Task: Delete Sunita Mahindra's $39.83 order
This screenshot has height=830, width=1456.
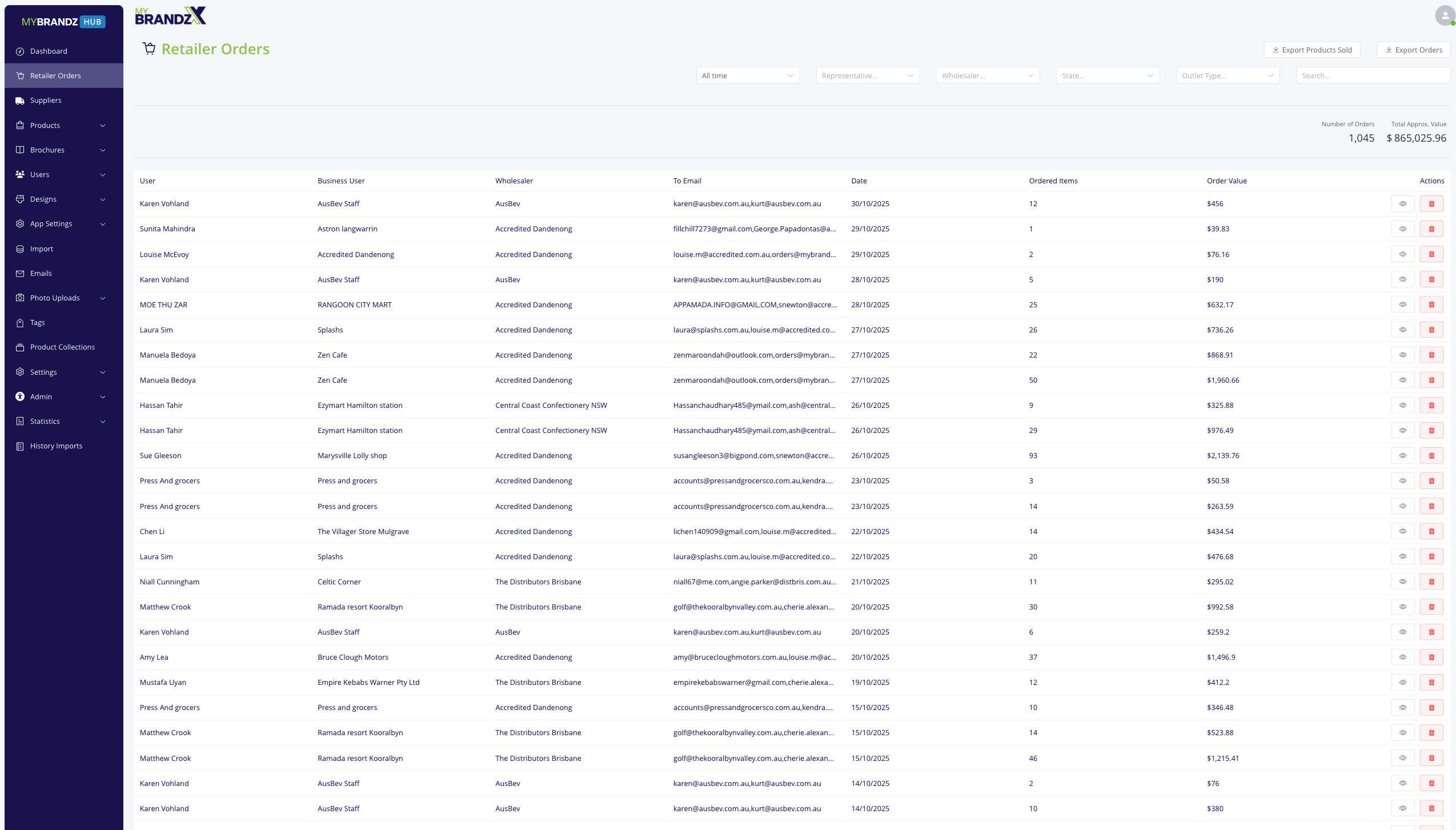Action: tap(1431, 229)
